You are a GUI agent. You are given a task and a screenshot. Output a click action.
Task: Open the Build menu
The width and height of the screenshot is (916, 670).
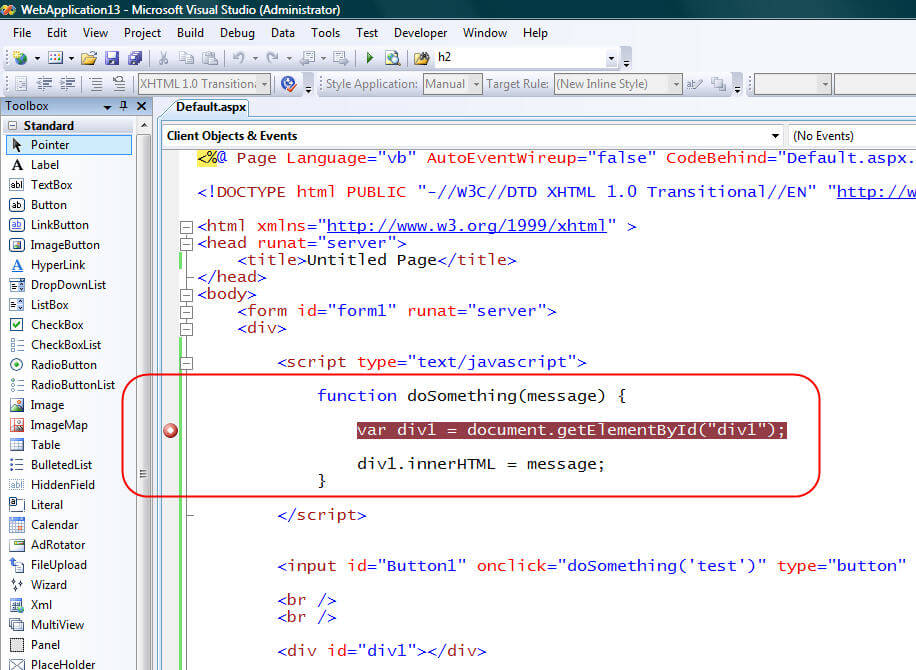tap(190, 33)
